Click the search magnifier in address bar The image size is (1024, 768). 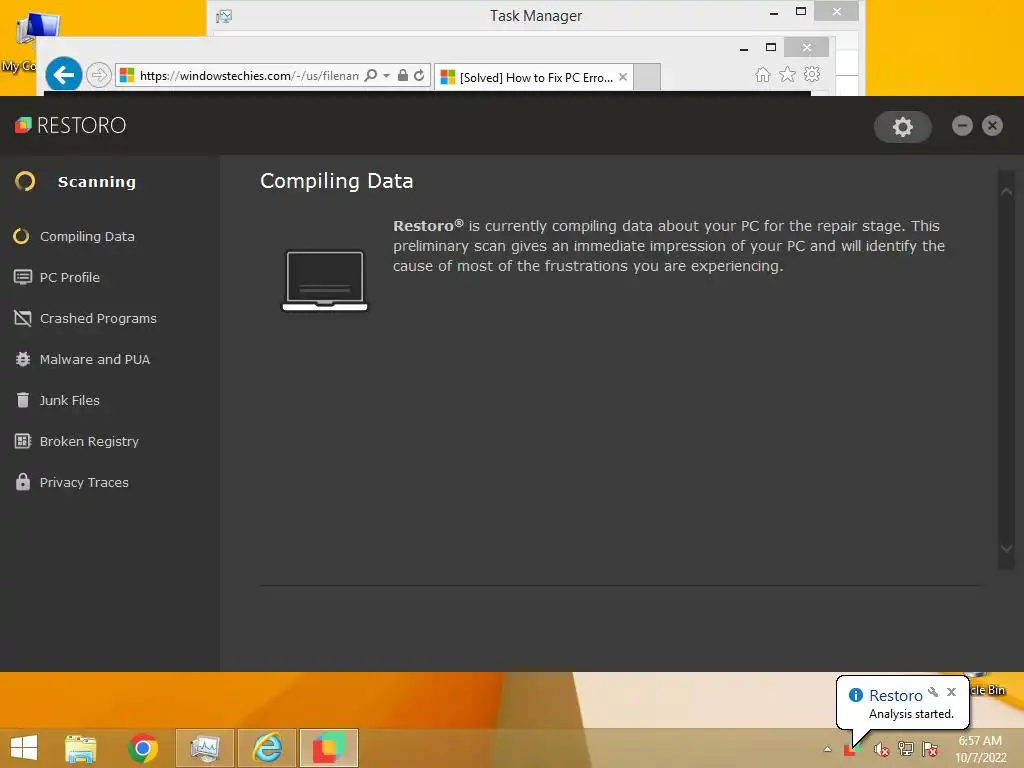pyautogui.click(x=370, y=75)
